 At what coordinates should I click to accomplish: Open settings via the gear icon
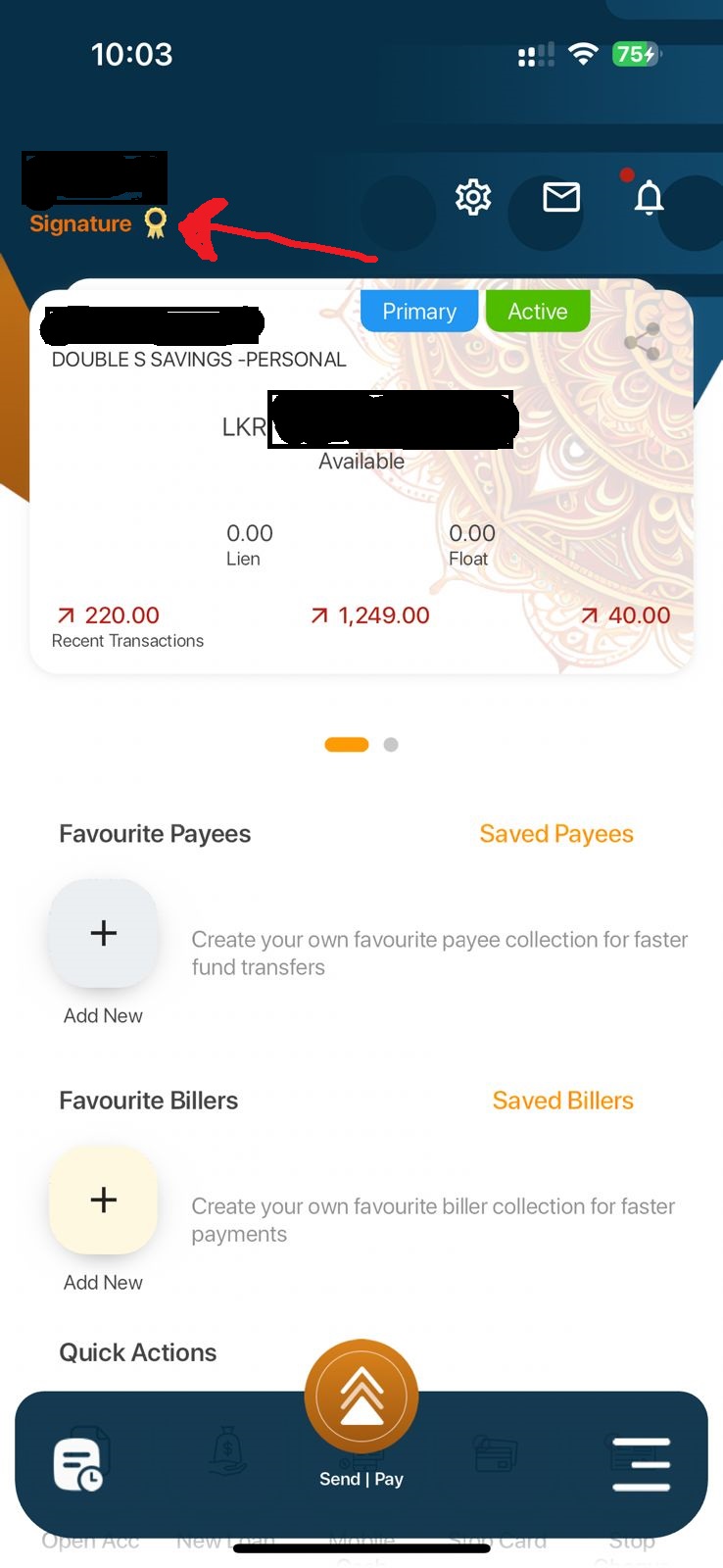tap(473, 198)
